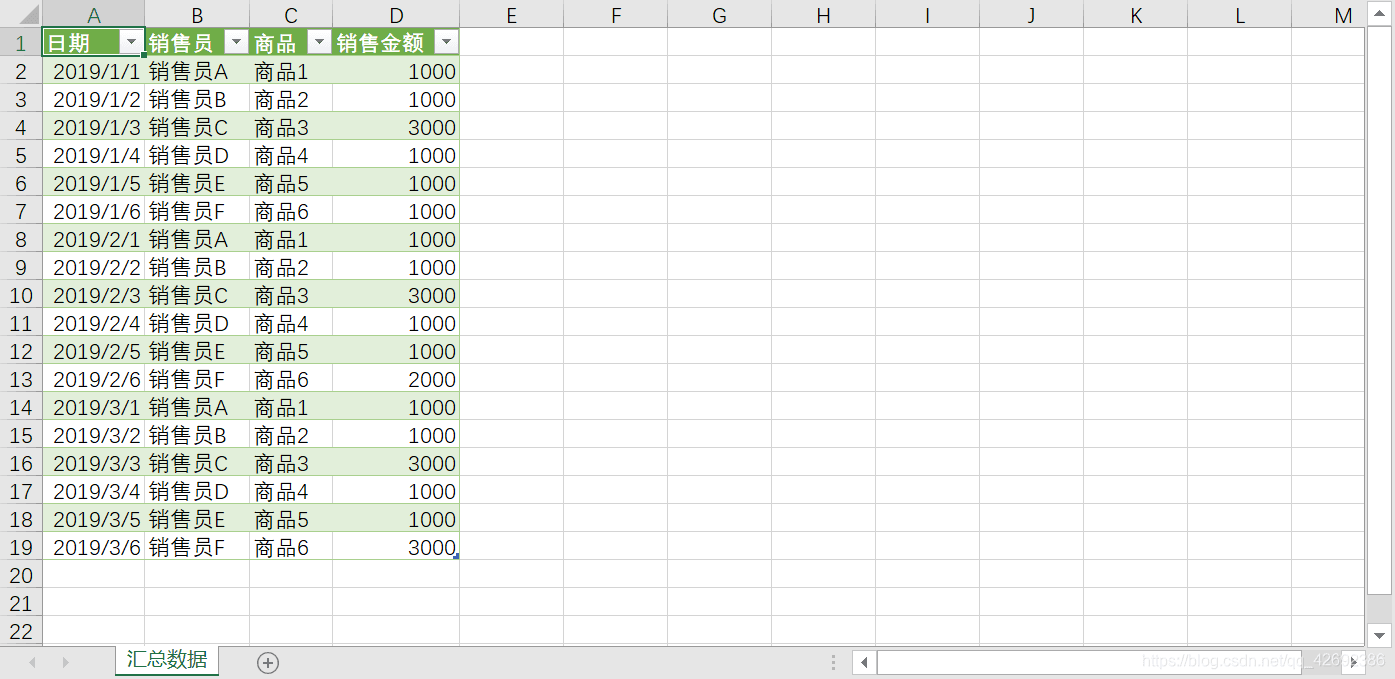
Task: Click cell with date 2019/1/3
Action: [94, 127]
